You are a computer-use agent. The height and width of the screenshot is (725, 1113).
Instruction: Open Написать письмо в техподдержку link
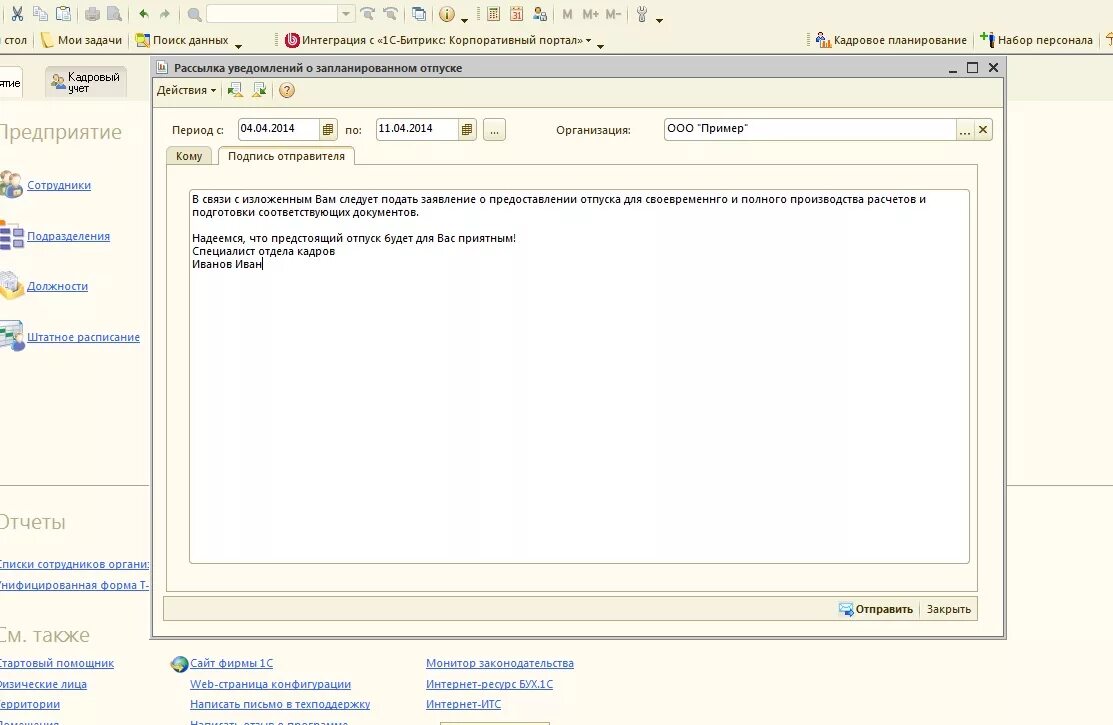280,704
